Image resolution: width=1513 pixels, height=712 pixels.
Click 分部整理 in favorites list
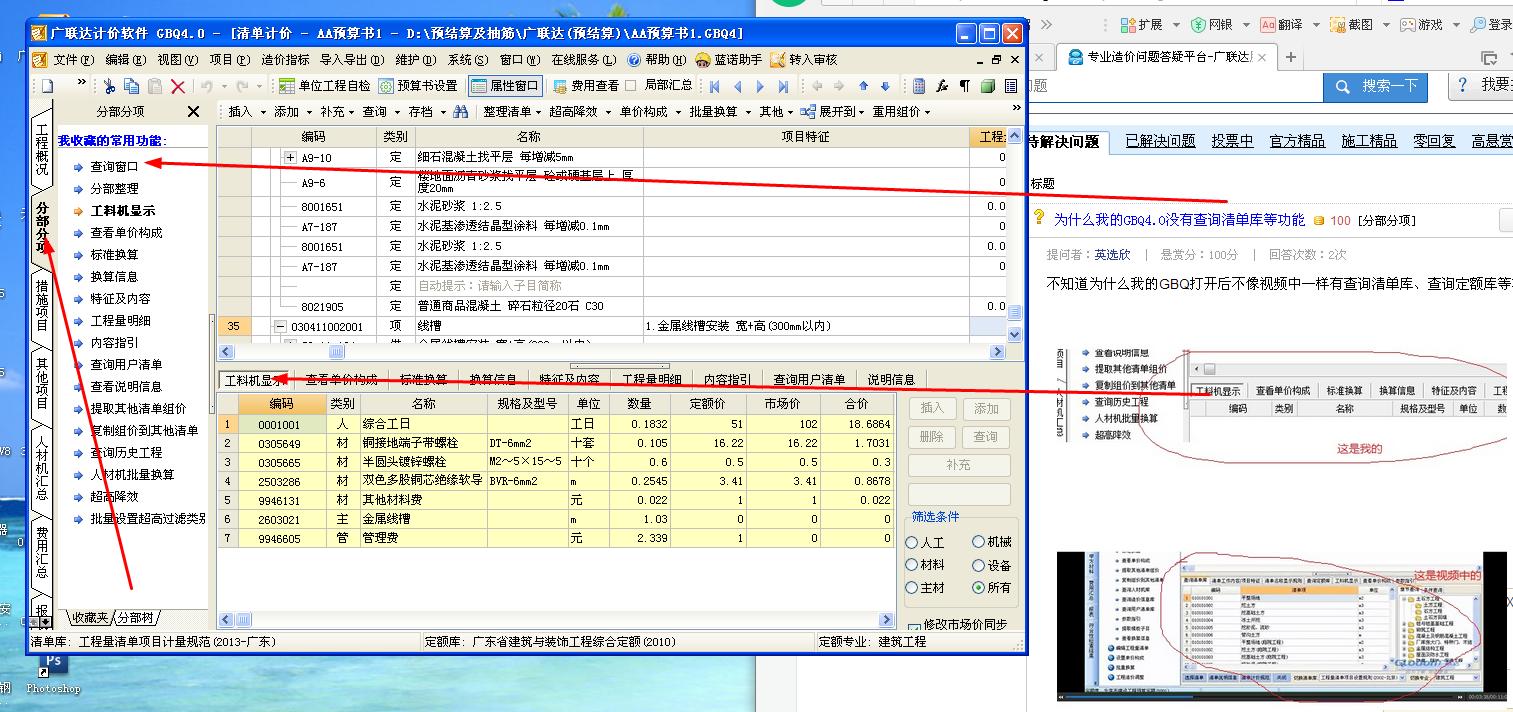click(x=114, y=188)
